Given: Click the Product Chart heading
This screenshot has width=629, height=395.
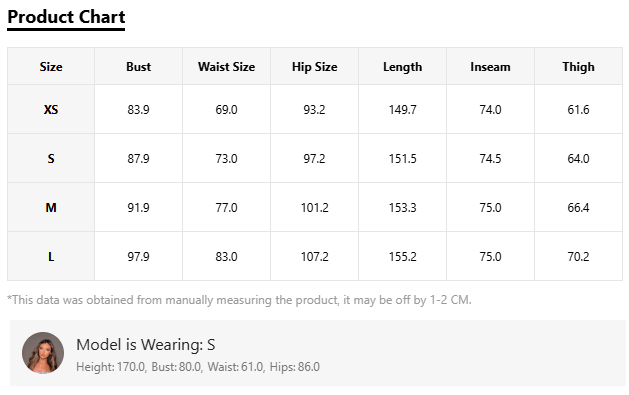Looking at the screenshot, I should pyautogui.click(x=66, y=17).
